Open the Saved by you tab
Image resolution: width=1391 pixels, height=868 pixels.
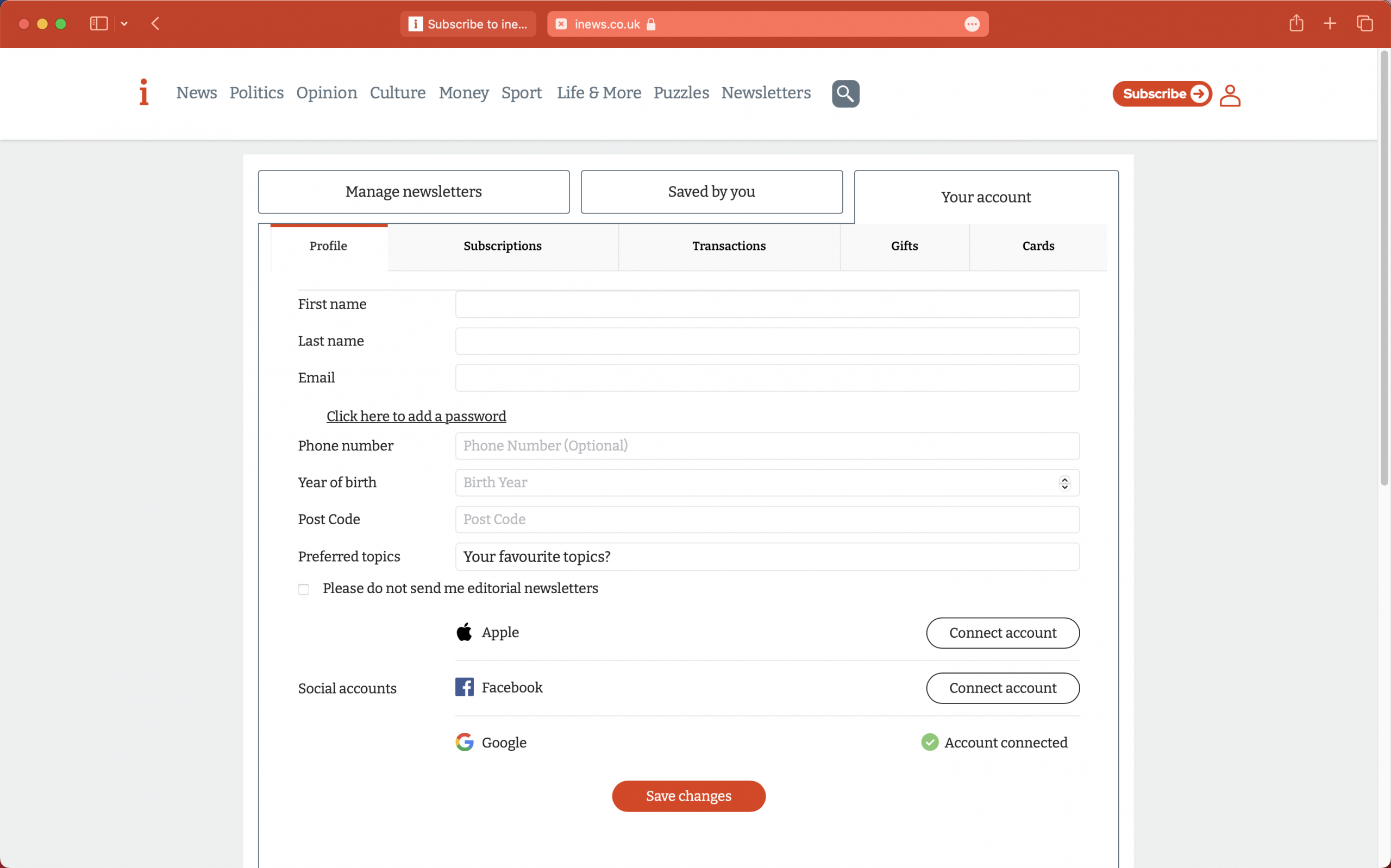(x=711, y=192)
